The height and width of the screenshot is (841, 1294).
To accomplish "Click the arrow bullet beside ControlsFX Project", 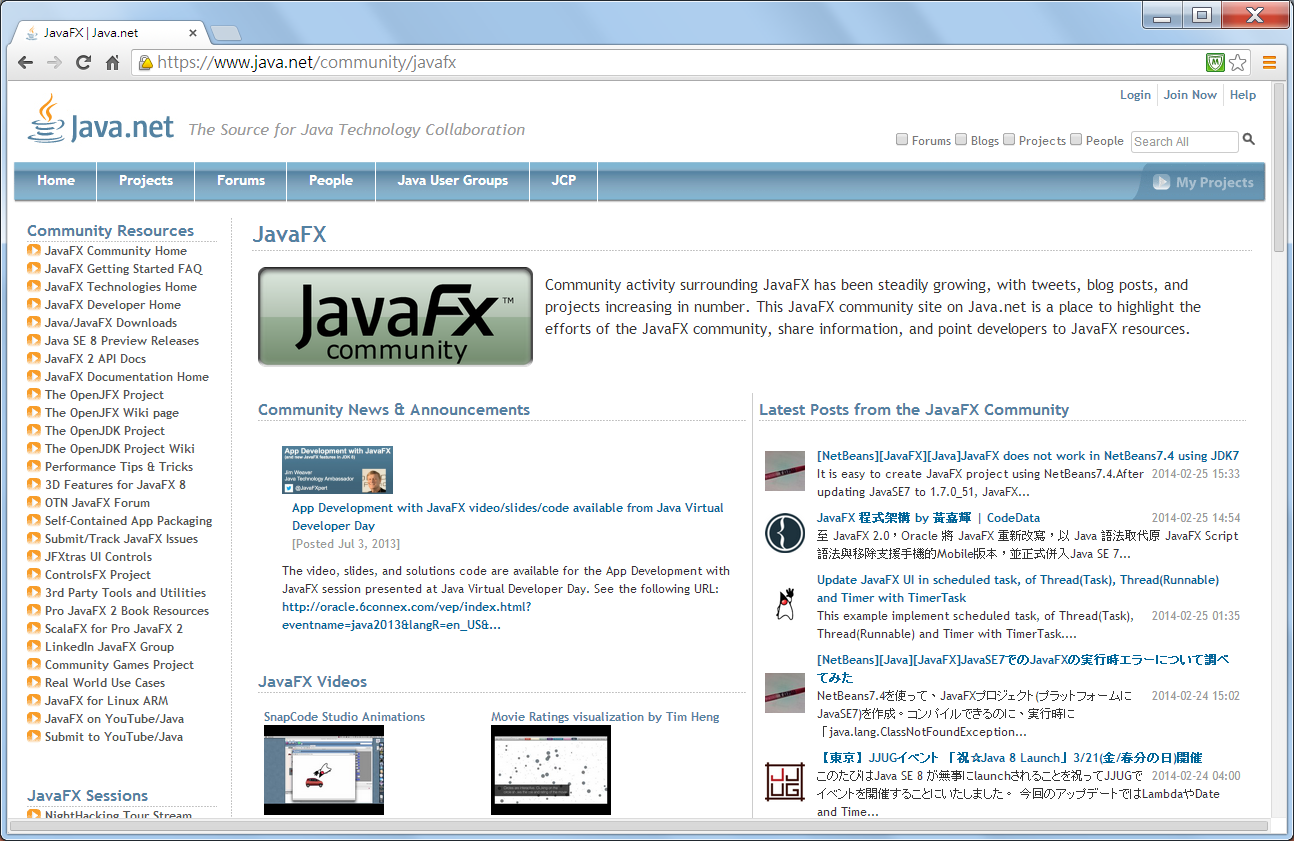I will (x=34, y=575).
